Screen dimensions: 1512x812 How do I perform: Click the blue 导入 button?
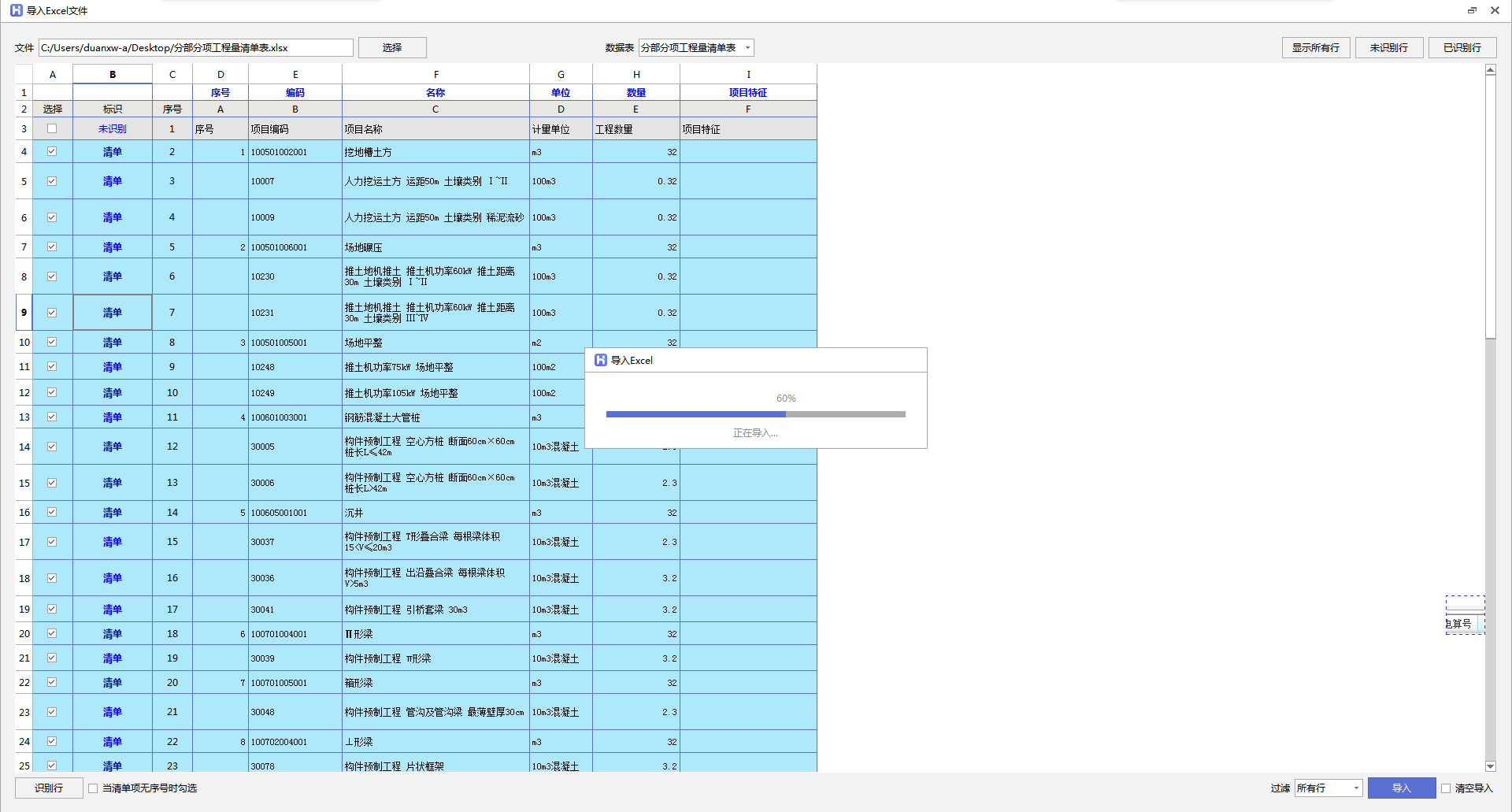(1401, 788)
